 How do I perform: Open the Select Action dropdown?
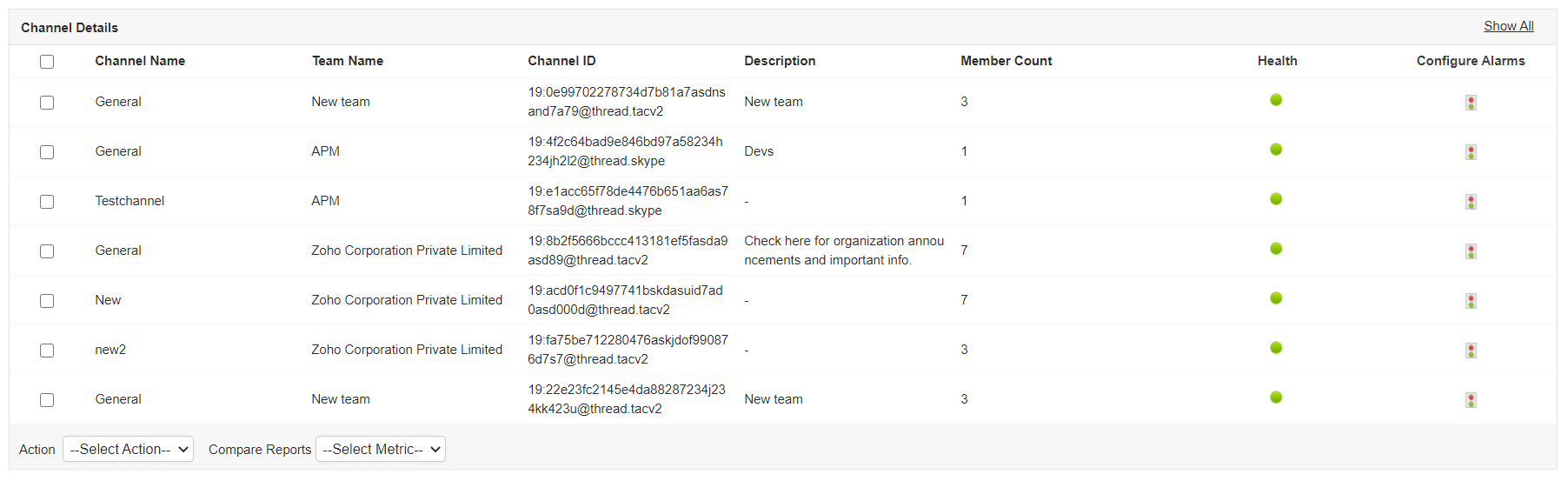pyautogui.click(x=128, y=450)
